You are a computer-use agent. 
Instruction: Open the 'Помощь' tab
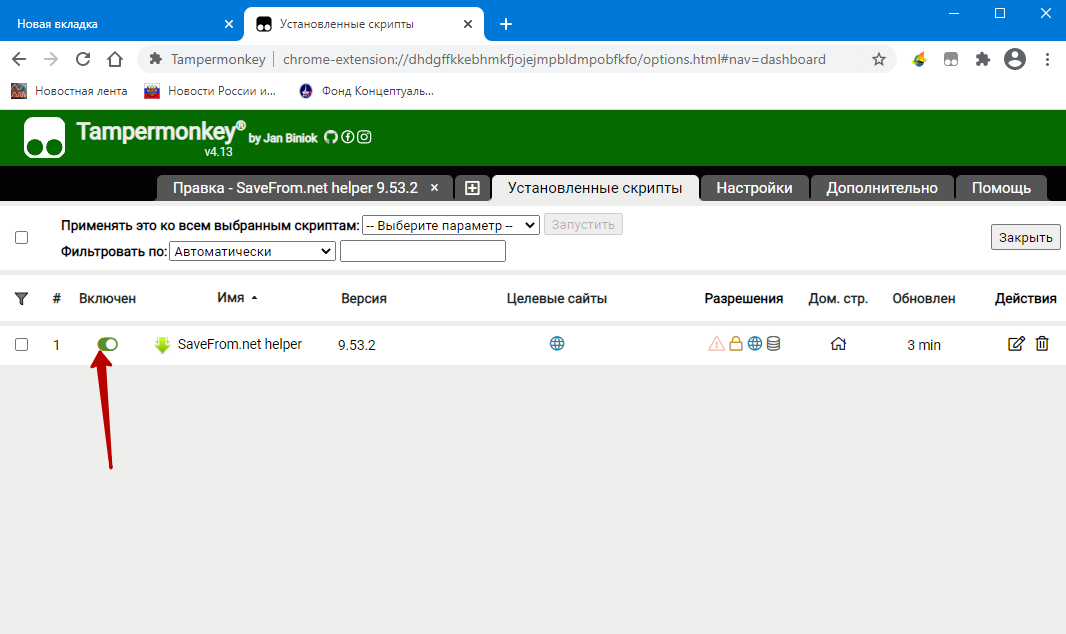coord(1001,188)
